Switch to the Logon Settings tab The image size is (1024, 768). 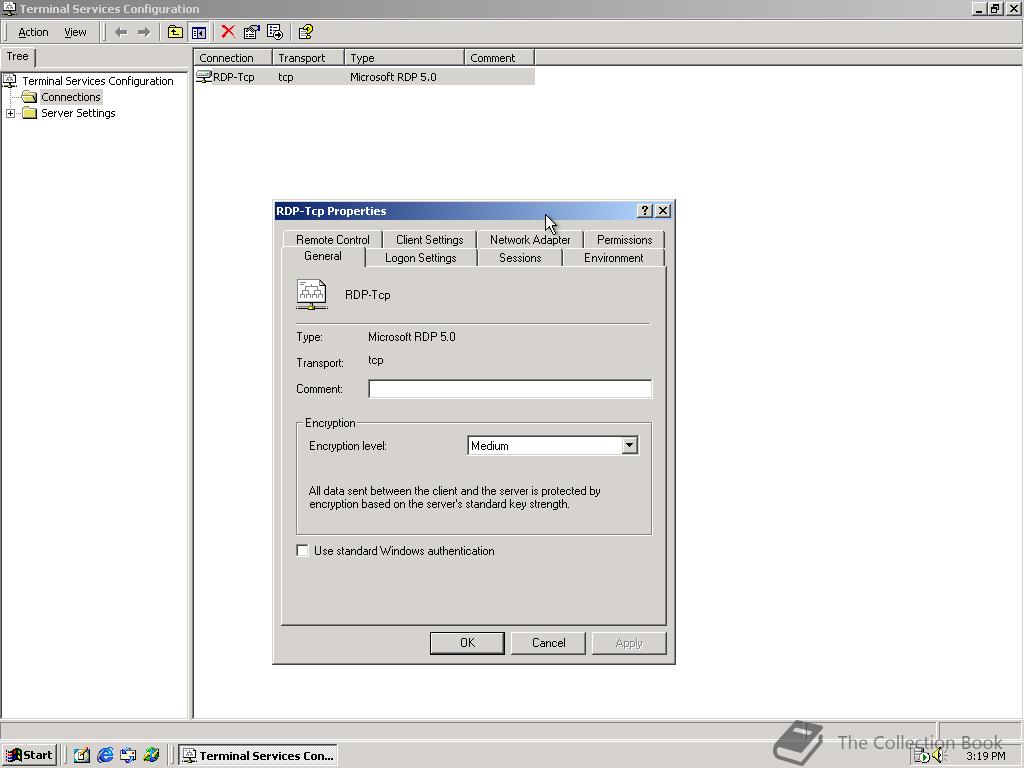(421, 258)
